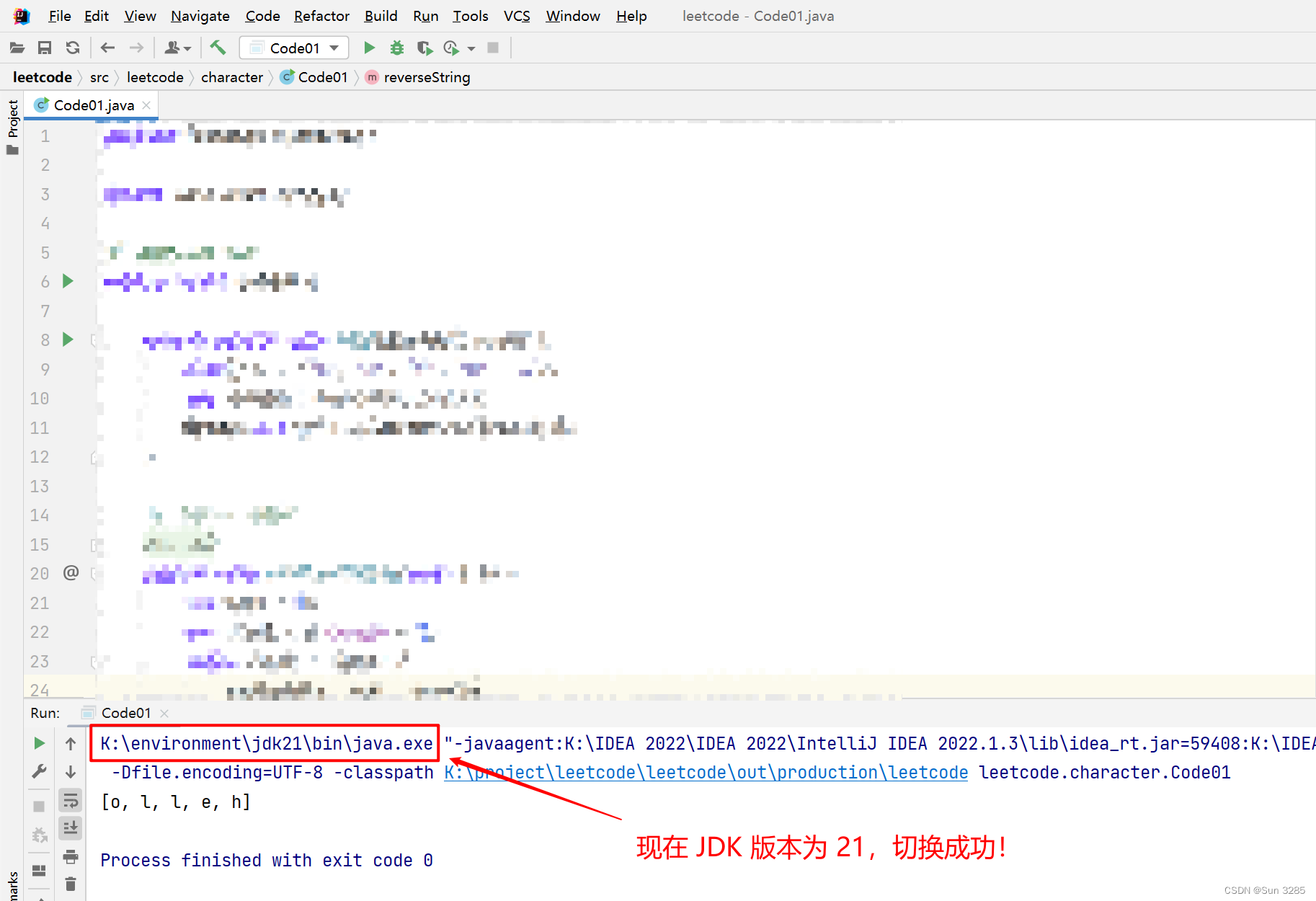Open the Code menu
The image size is (1316, 901).
[x=262, y=16]
